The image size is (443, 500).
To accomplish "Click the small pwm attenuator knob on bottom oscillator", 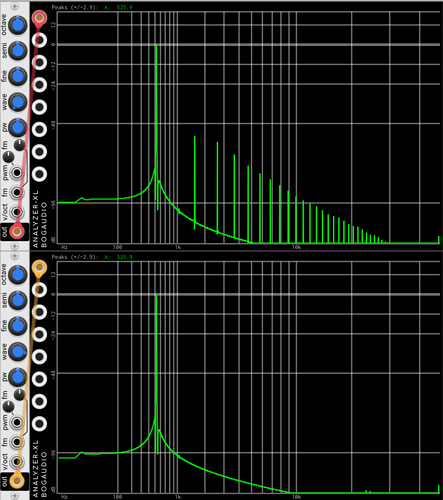I will [x=8, y=406].
